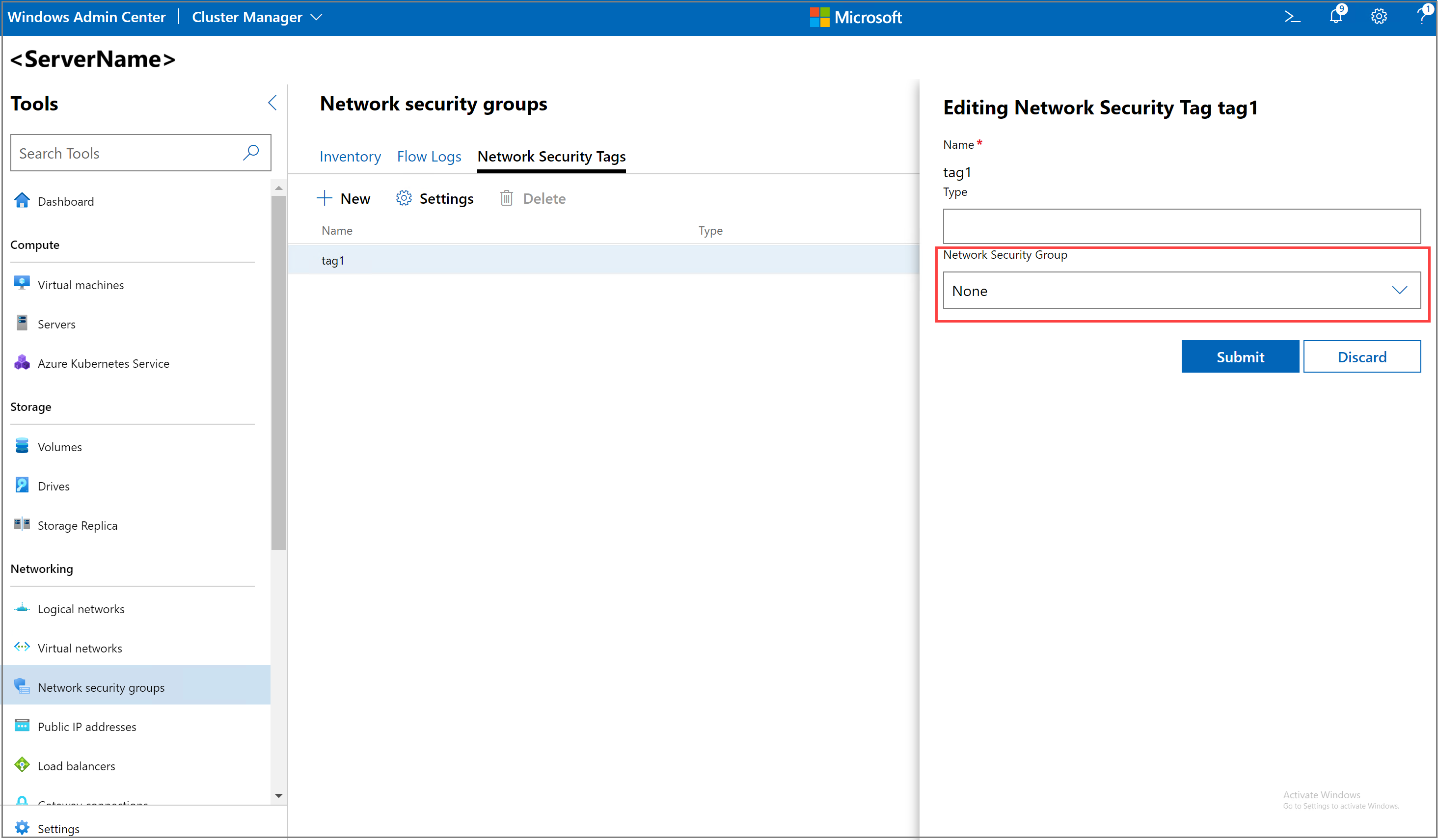The height and width of the screenshot is (840, 1438).
Task: Open the Virtual machines tool
Action: pyautogui.click(x=81, y=284)
